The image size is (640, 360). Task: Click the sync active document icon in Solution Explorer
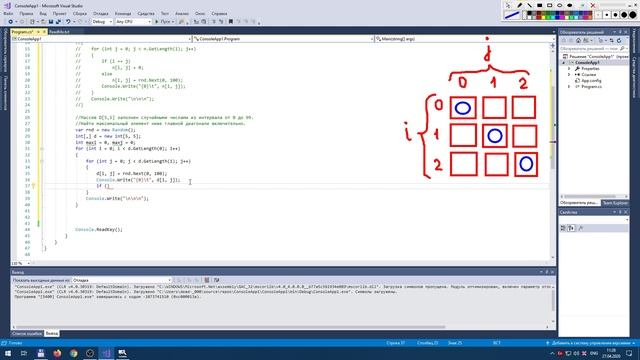coord(611,40)
